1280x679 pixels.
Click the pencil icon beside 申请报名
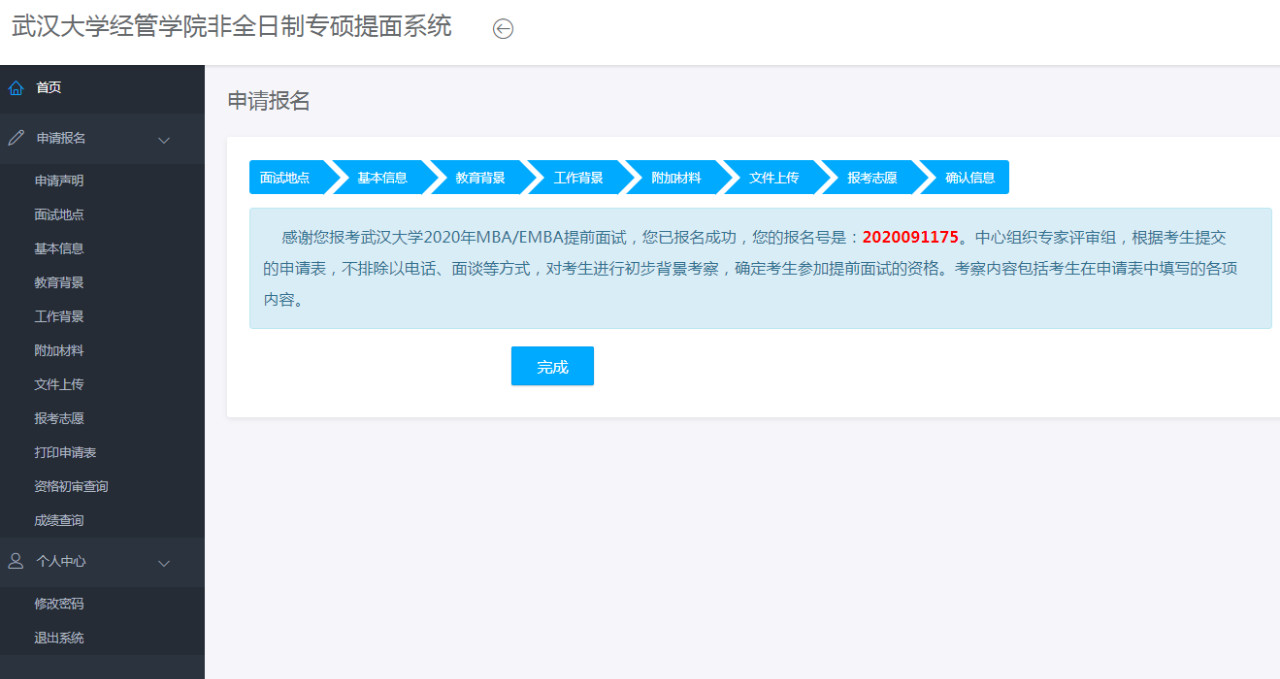tap(16, 139)
